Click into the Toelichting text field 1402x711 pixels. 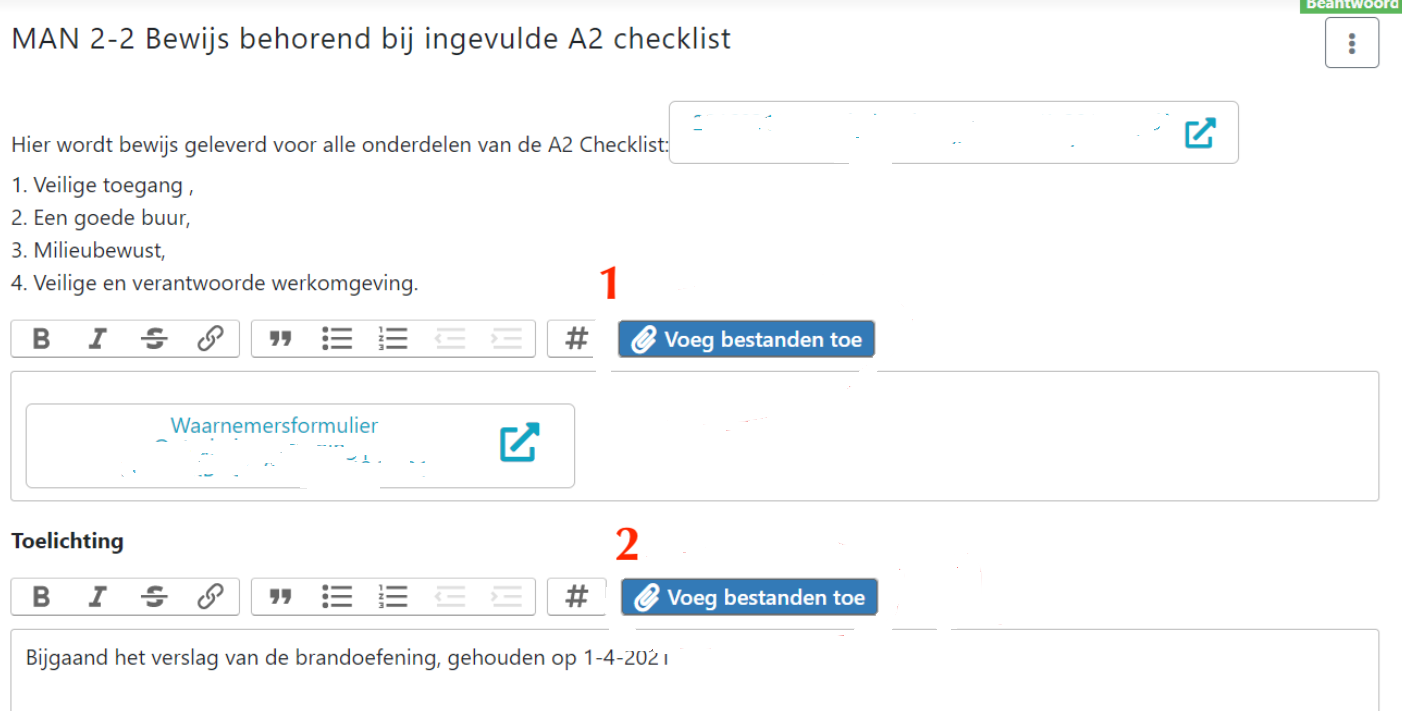(x=695, y=669)
